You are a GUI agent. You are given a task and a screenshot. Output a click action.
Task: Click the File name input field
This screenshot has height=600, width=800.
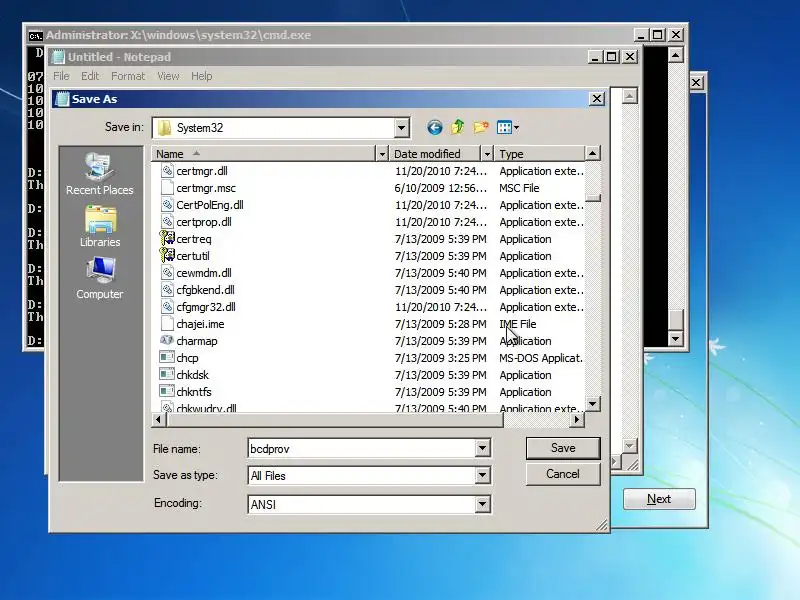click(x=362, y=448)
